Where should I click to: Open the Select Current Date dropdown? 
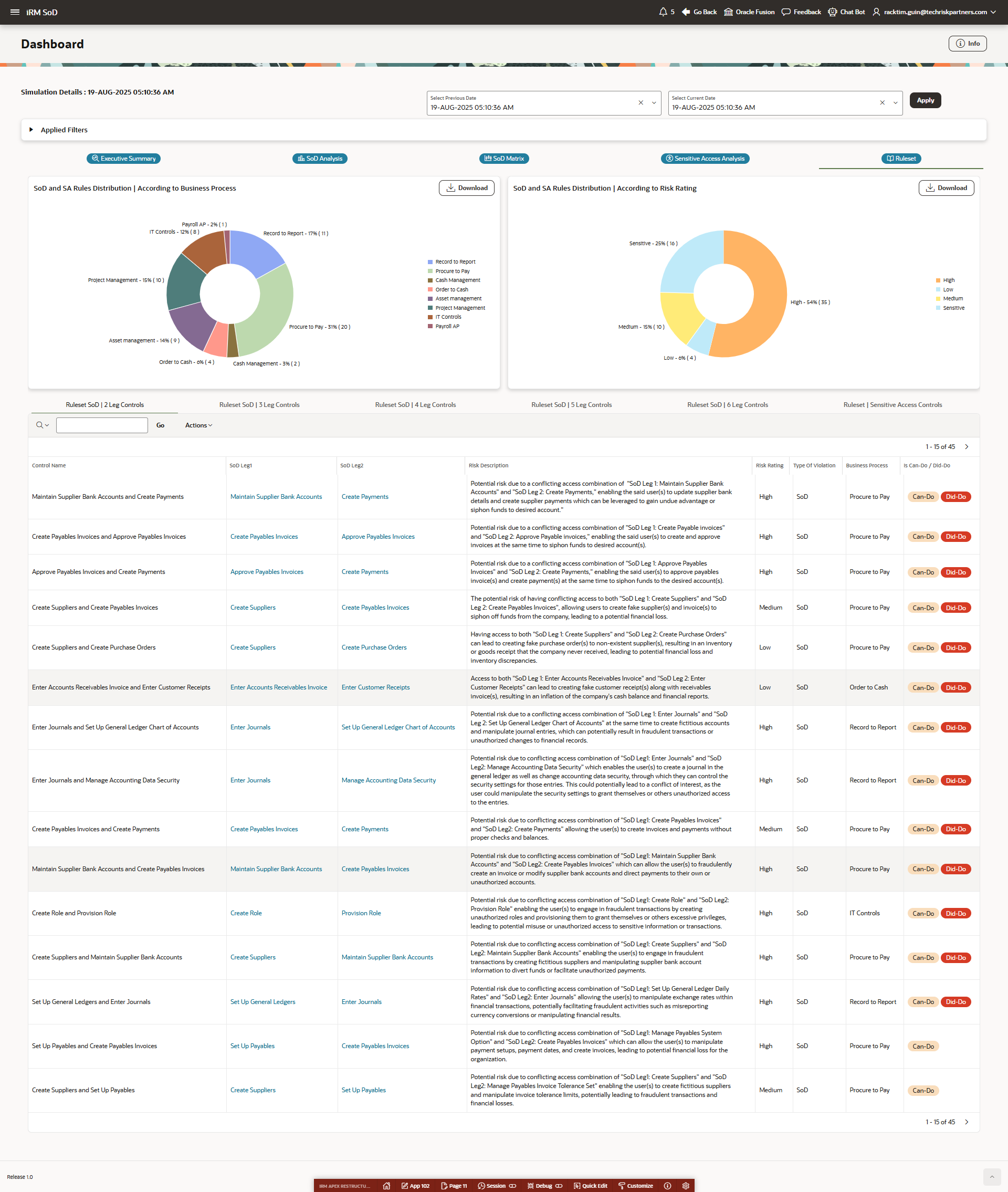click(896, 103)
